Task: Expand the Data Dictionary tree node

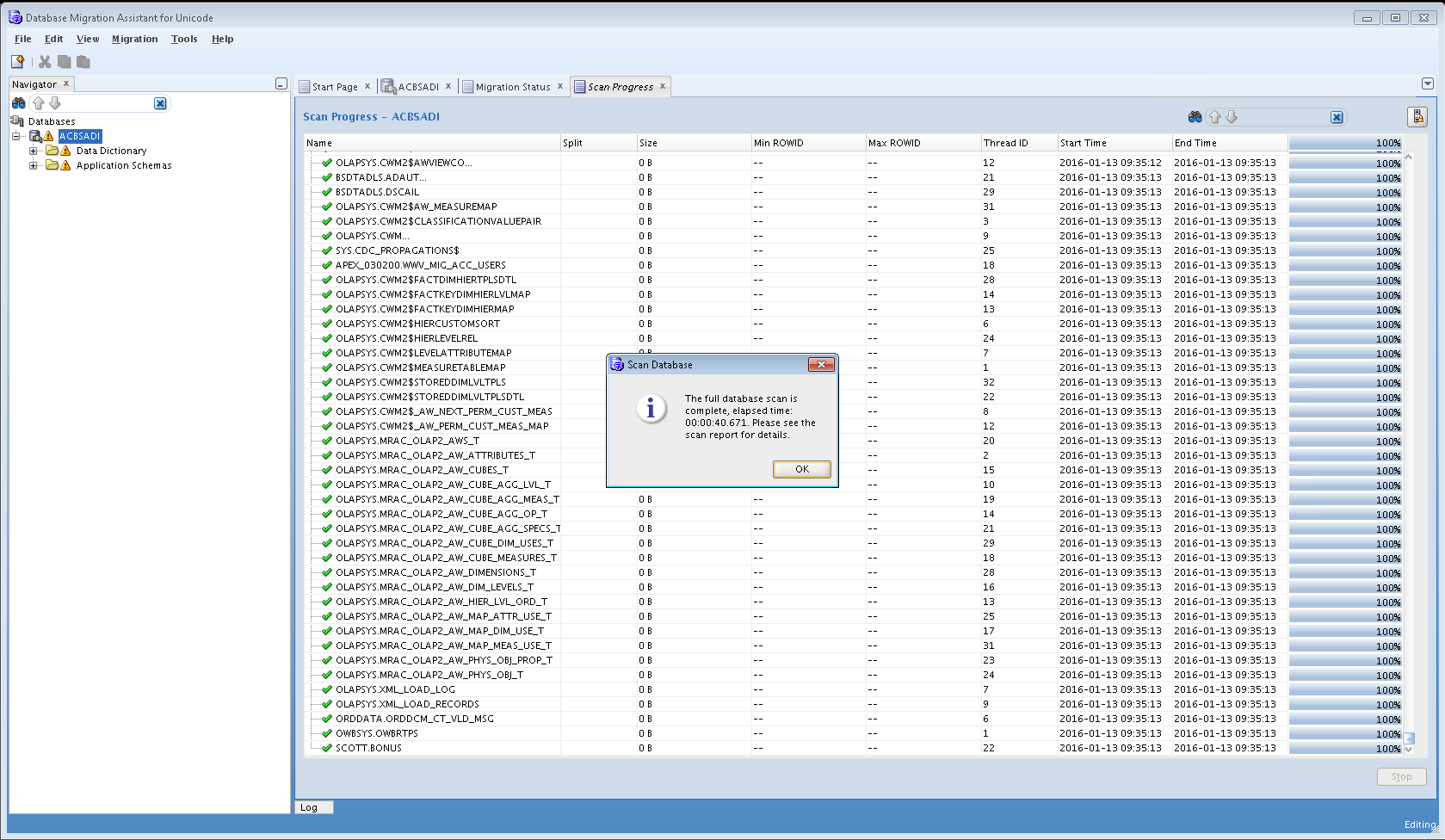Action: [34, 151]
